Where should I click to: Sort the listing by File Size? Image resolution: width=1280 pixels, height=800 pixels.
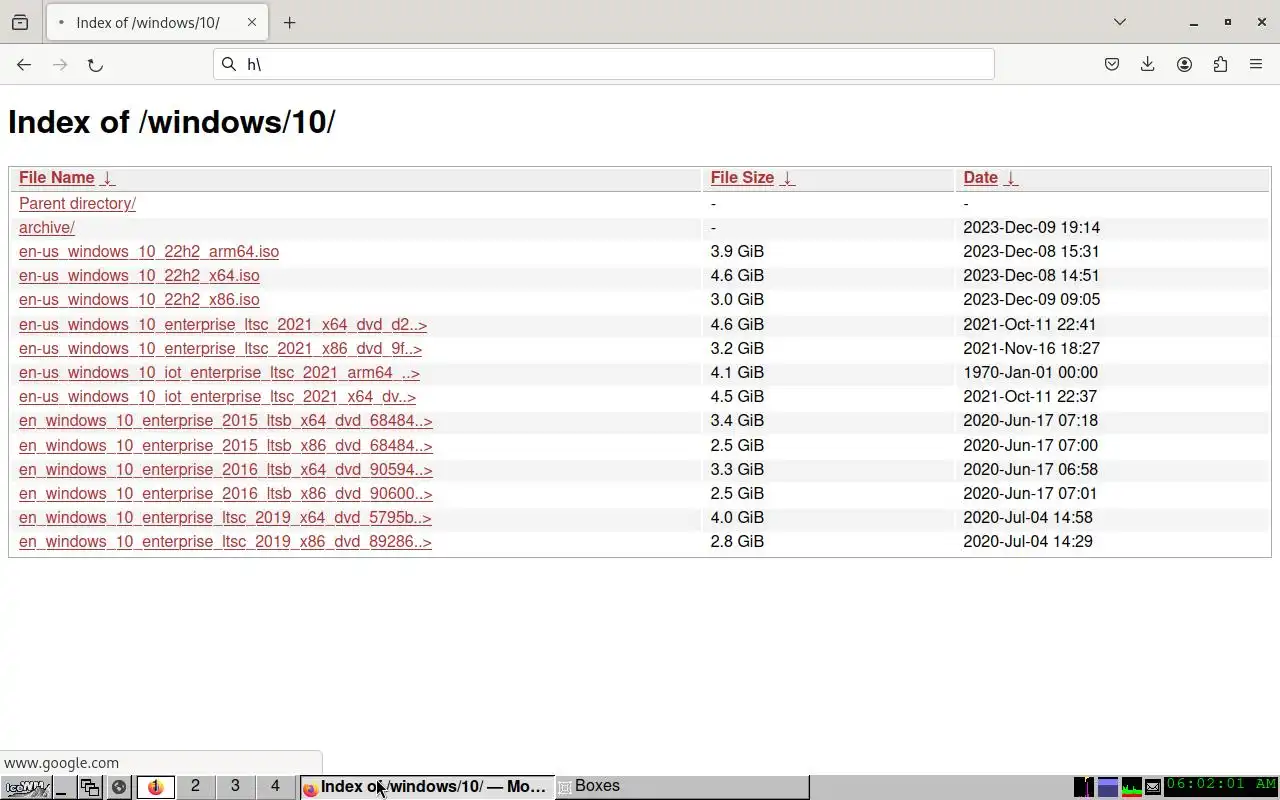click(x=742, y=178)
